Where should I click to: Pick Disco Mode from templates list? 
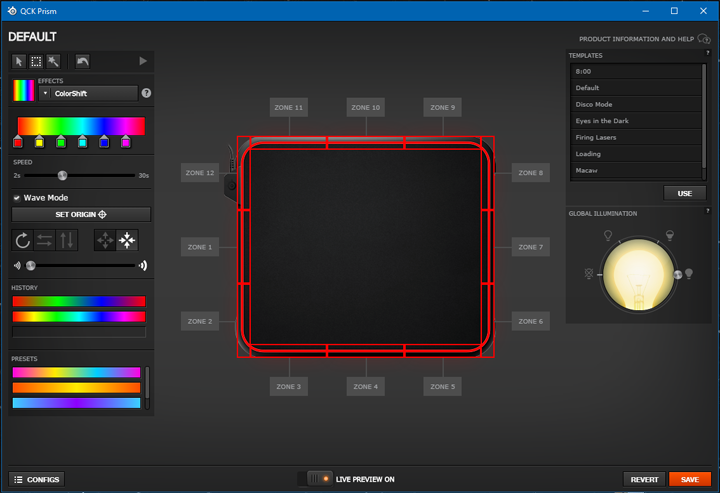pos(594,104)
